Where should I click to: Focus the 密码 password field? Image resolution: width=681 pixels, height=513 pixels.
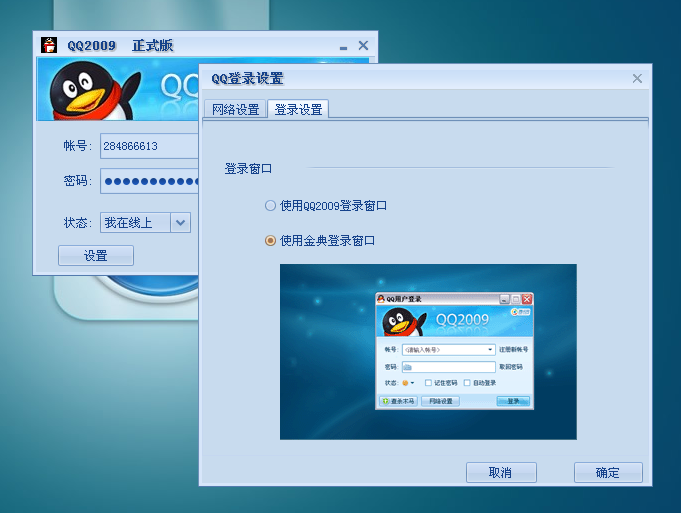149,181
